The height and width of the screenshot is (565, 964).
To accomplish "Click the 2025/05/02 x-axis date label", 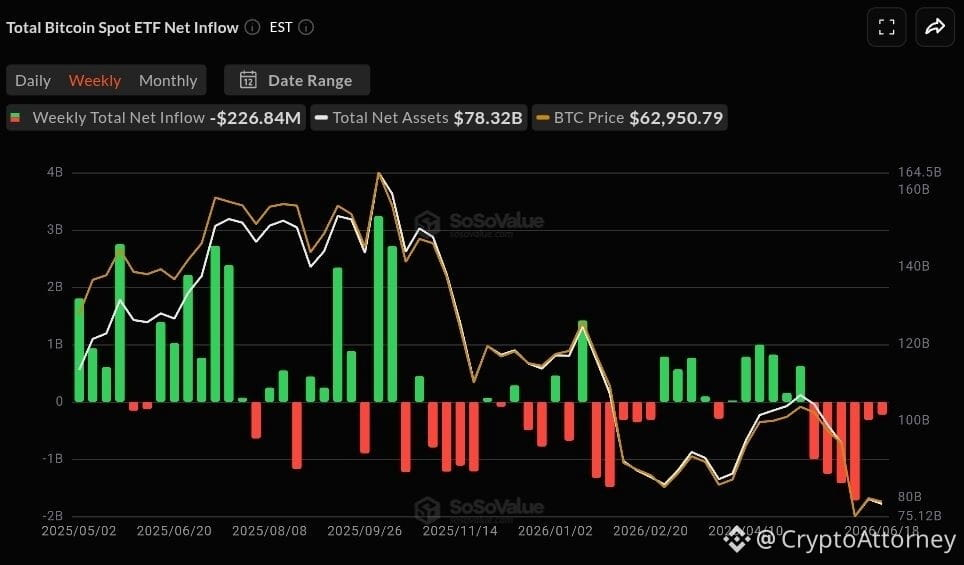I will pos(79,531).
